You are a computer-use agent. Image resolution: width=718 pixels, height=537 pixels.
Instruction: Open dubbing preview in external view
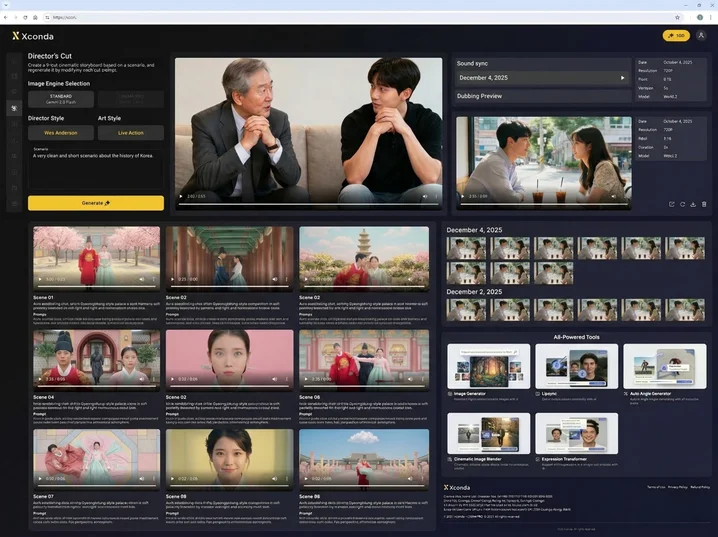point(671,204)
